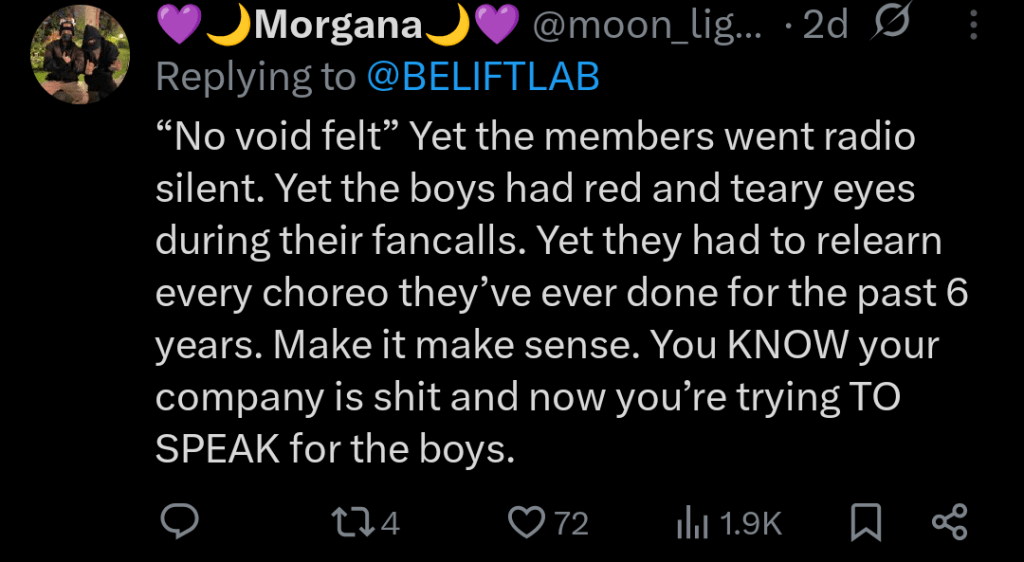Like the tweet with the heart icon
Screen dimensions: 1024x562
point(527,523)
